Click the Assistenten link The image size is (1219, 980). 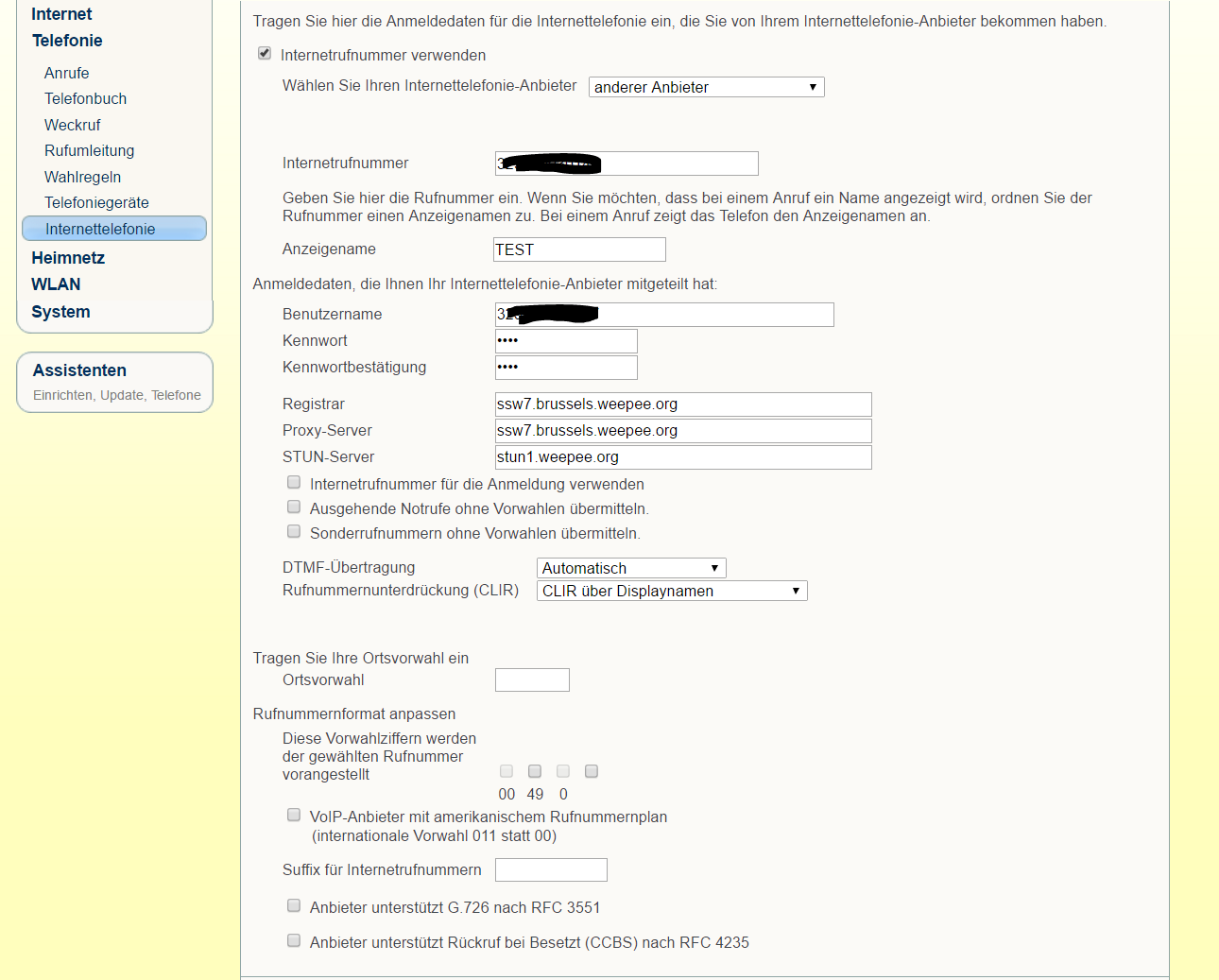(79, 370)
